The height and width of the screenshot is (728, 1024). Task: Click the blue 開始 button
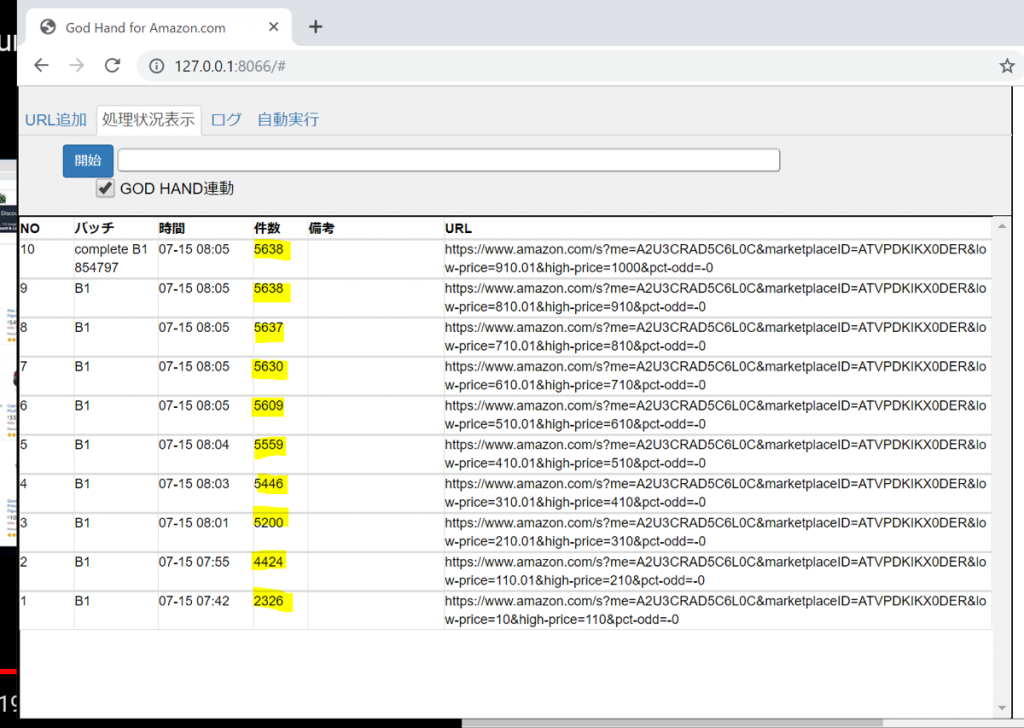tap(88, 161)
